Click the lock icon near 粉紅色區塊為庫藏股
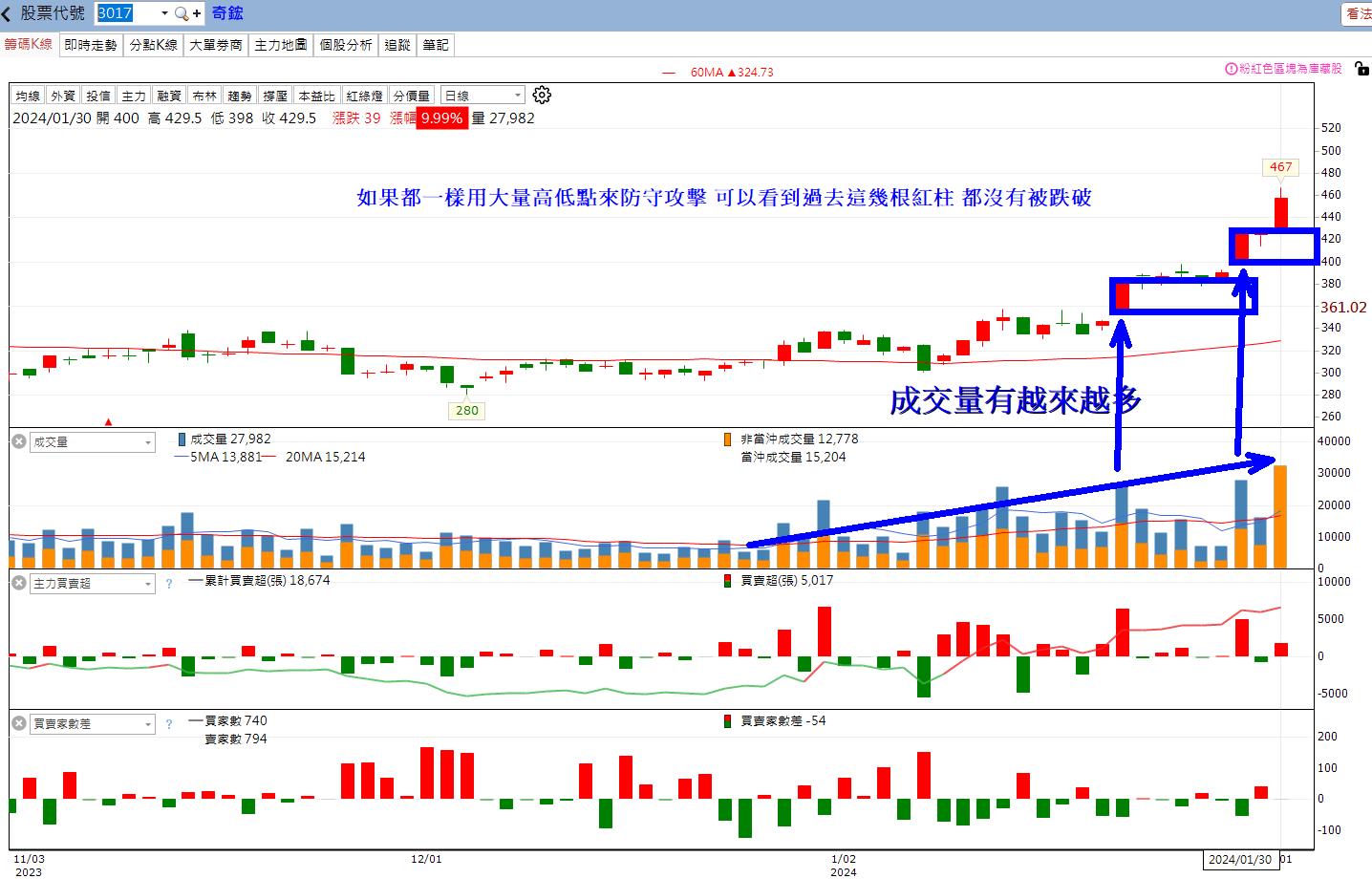 (1361, 69)
